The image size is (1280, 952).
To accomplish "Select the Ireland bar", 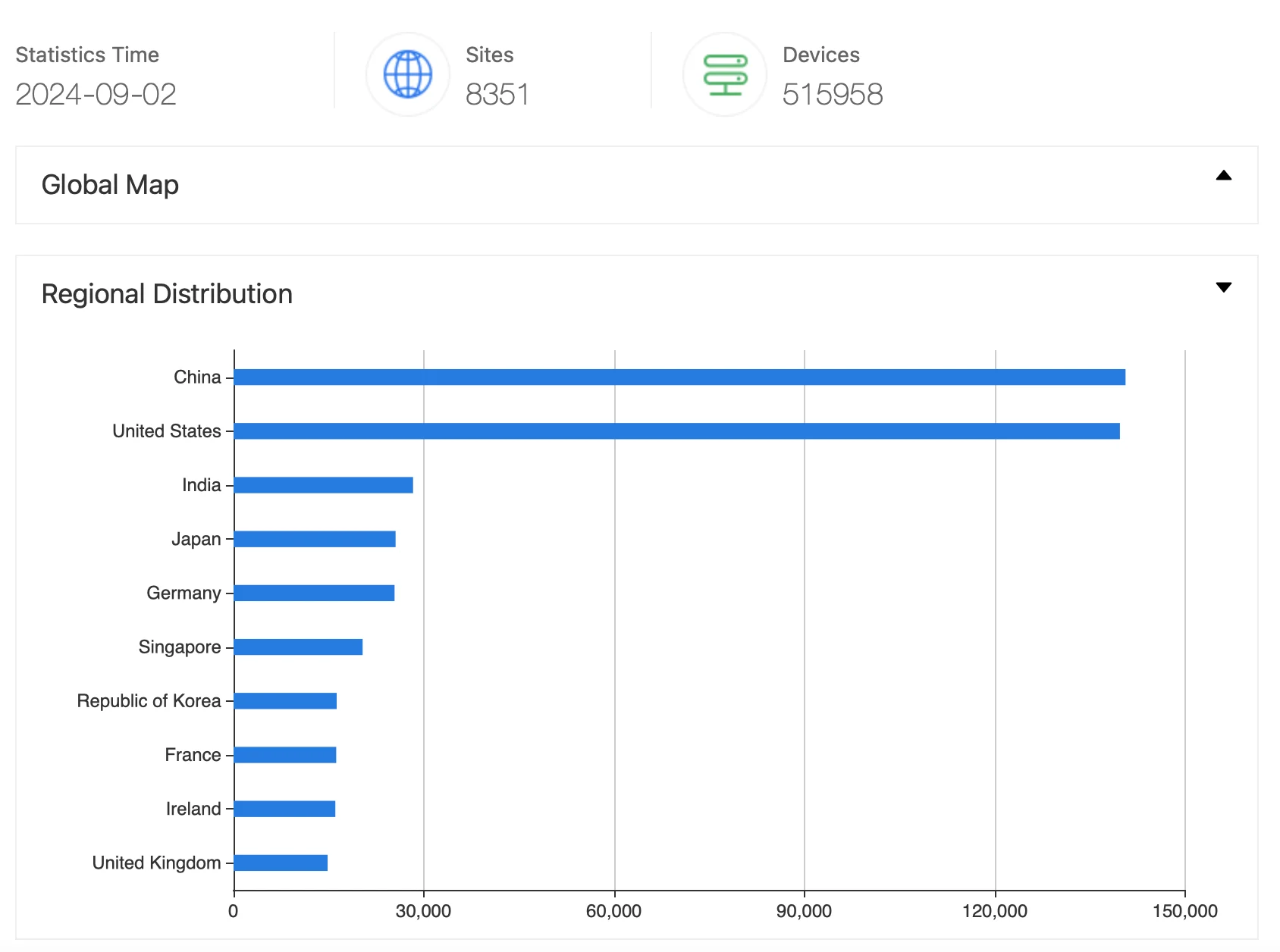I will click(284, 809).
